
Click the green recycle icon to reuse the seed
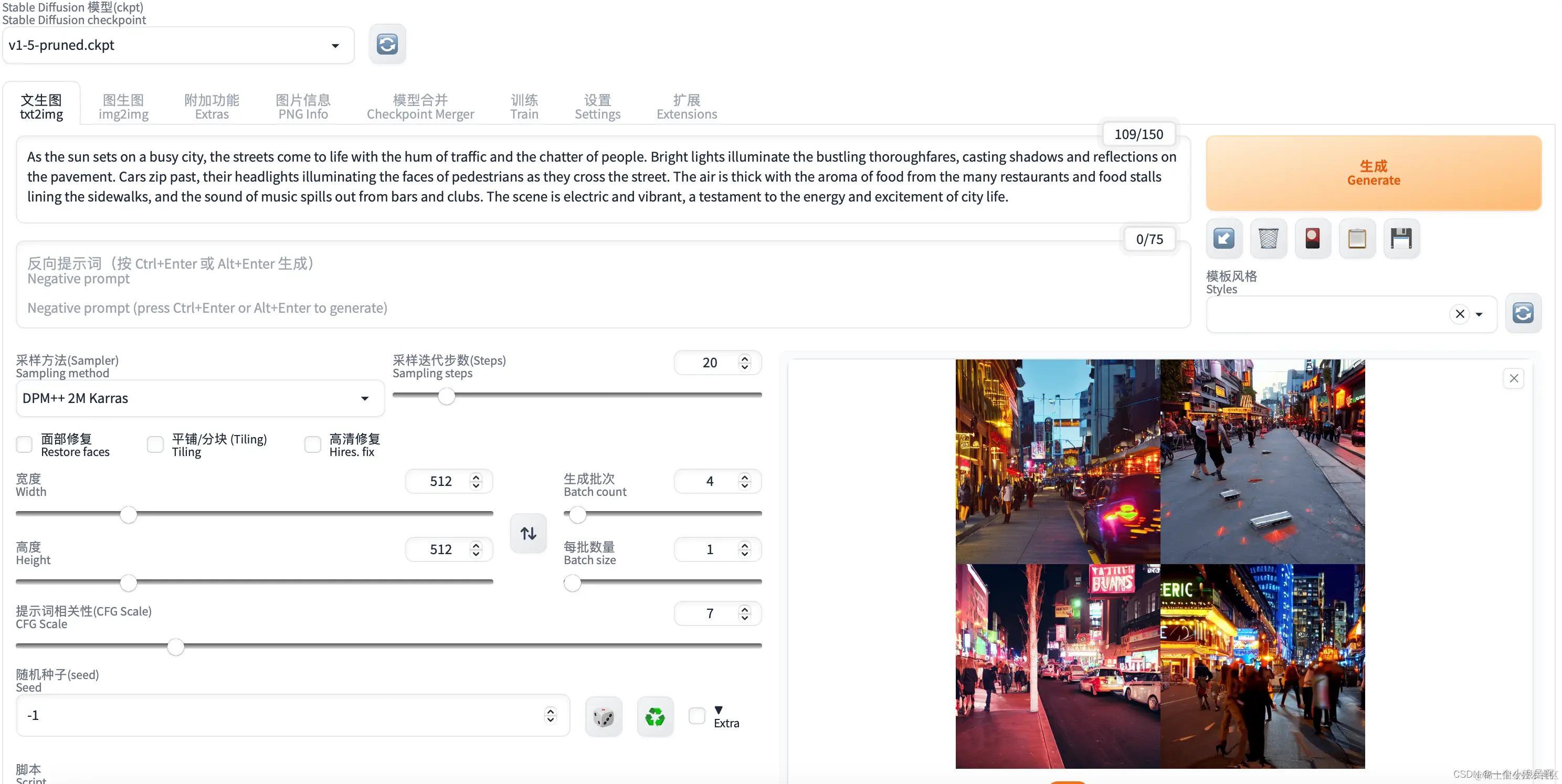point(655,717)
